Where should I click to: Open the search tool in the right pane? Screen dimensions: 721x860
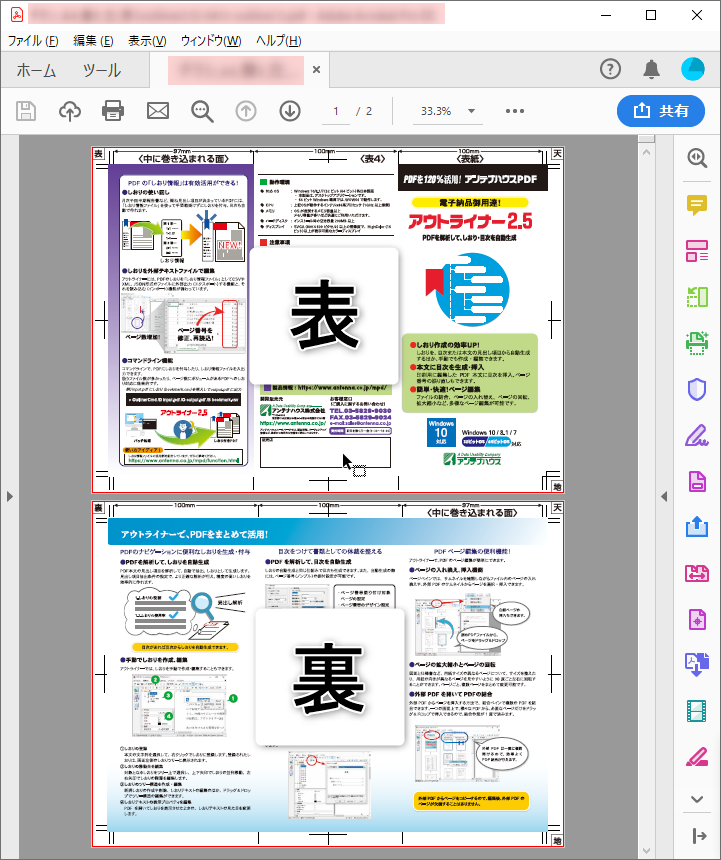pyautogui.click(x=697, y=159)
